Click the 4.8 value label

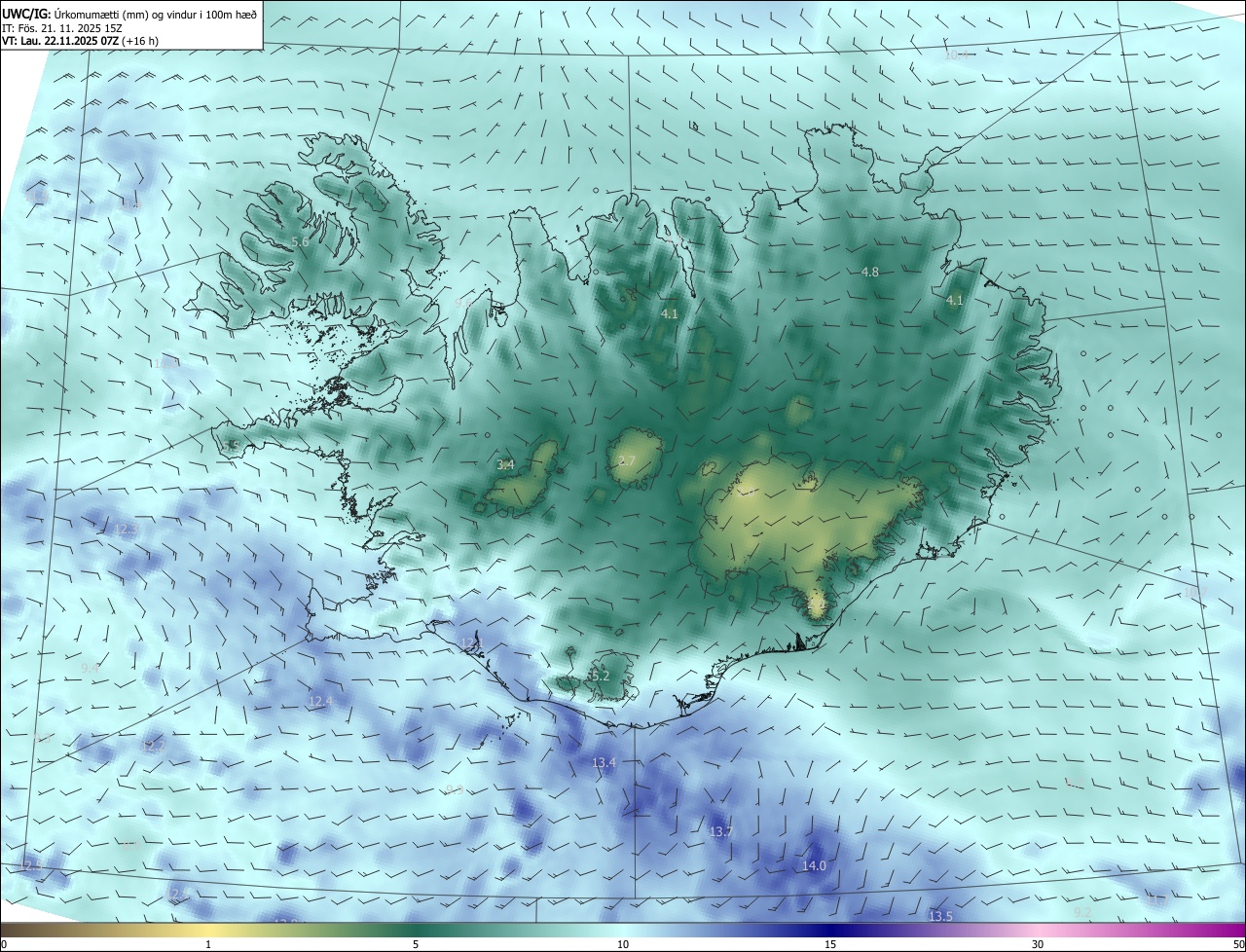[870, 273]
